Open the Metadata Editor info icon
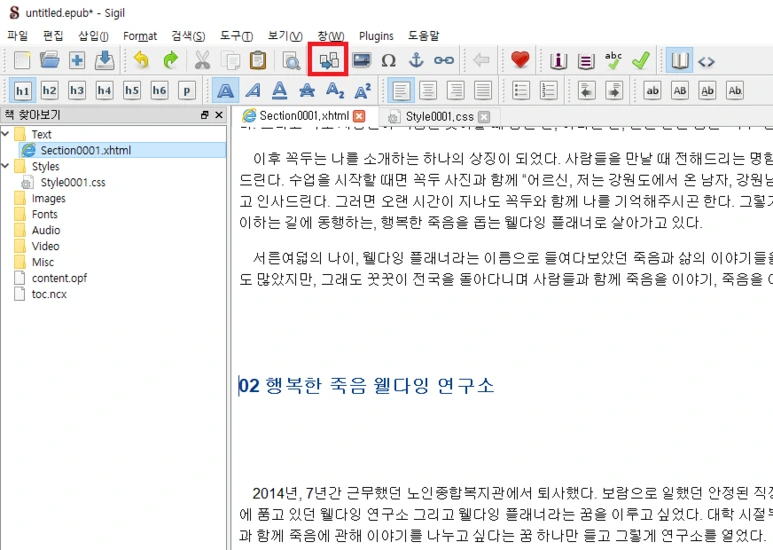773x550 pixels. 558,60
